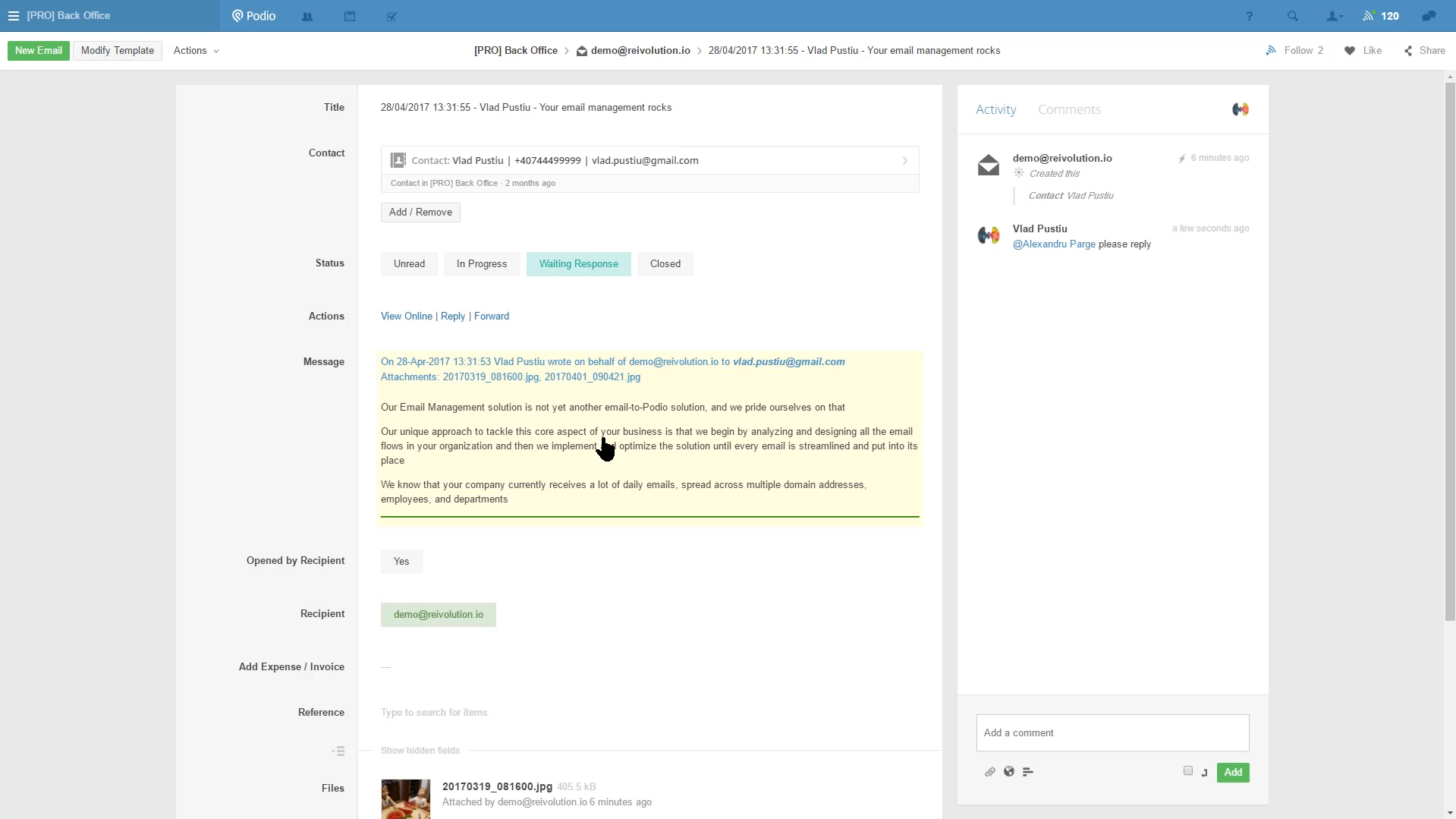Open the user account dropdown
Image resolution: width=1456 pixels, height=819 pixels.
1334,16
